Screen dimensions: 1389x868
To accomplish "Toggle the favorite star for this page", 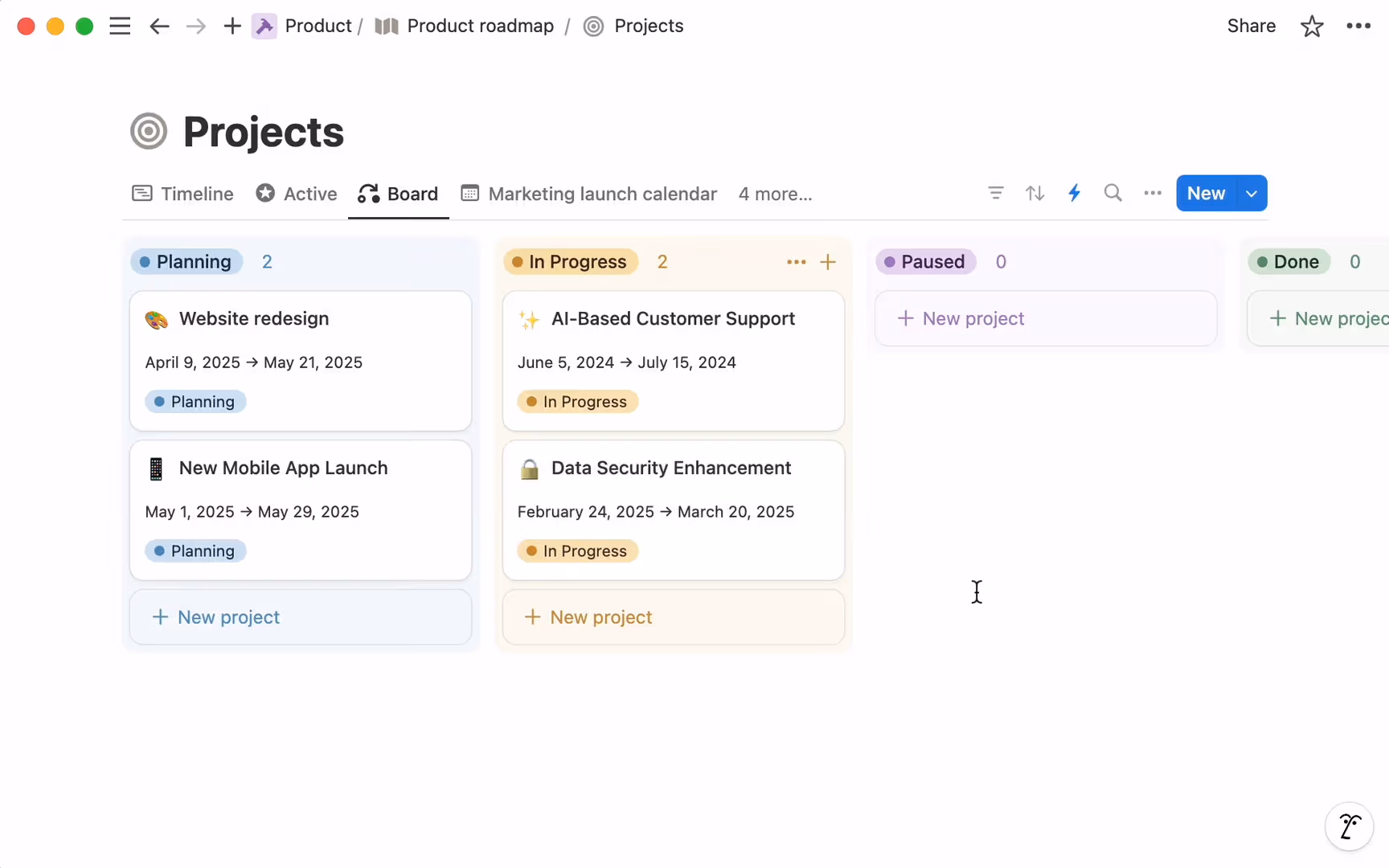I will 1312,26.
